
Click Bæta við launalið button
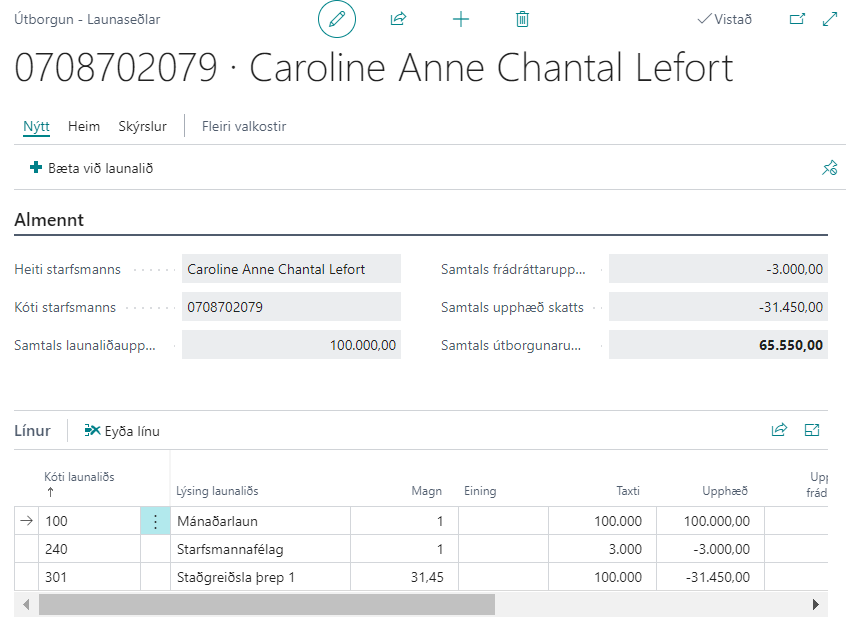(92, 168)
